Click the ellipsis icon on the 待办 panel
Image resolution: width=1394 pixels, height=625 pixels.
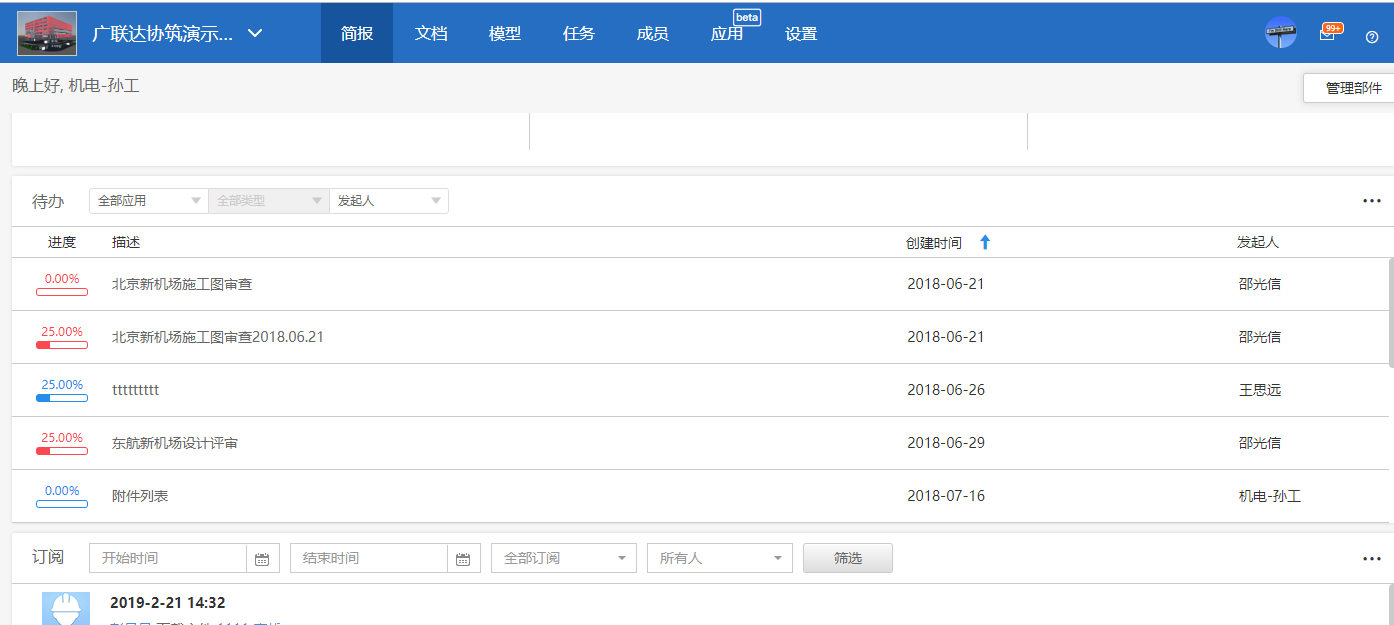pyautogui.click(x=1371, y=200)
